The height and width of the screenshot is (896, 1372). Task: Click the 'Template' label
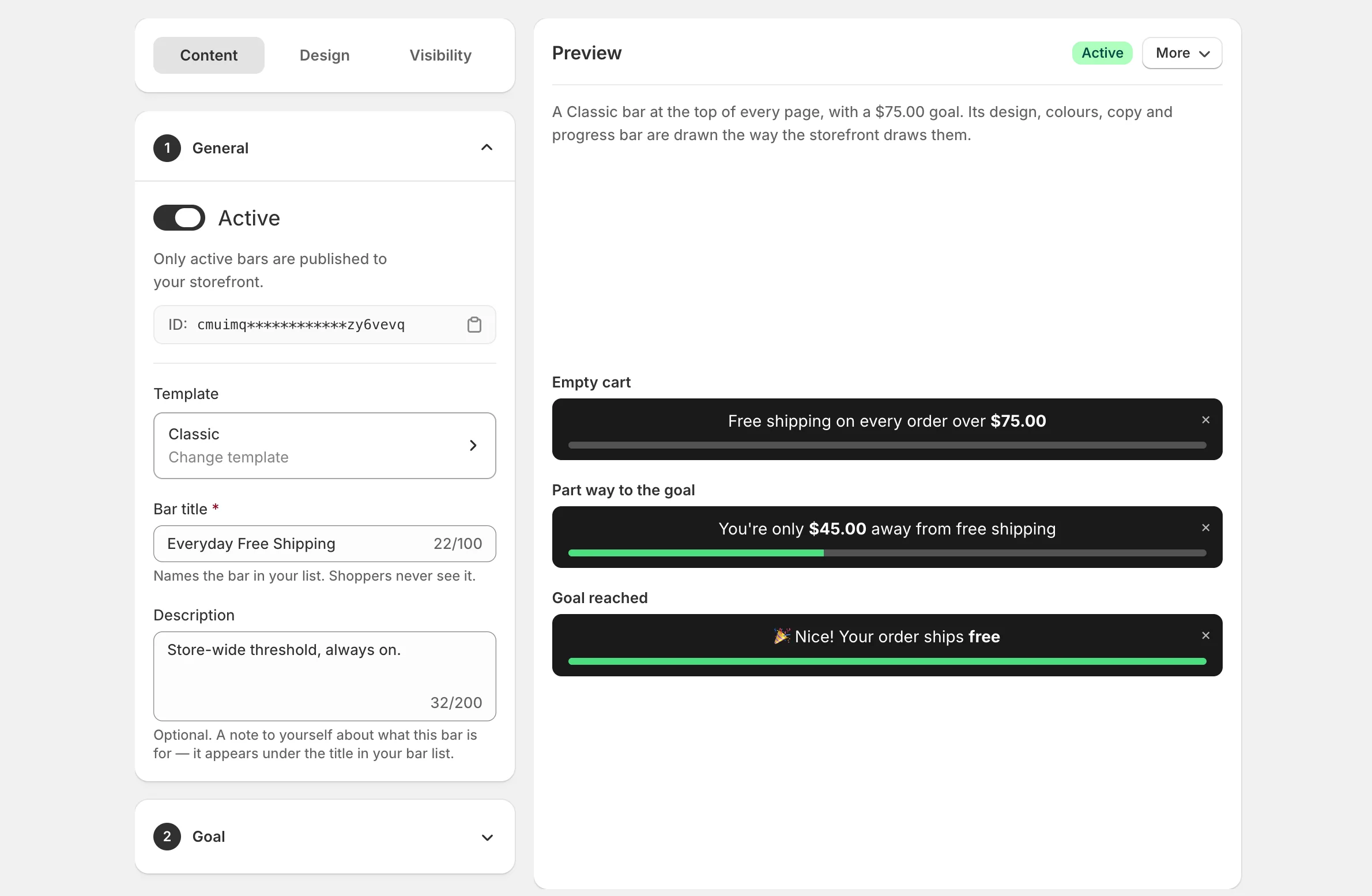[186, 394]
